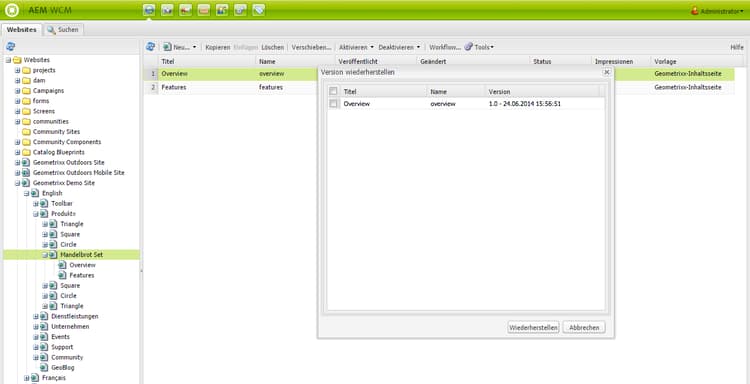Collapse the English node

27,193
